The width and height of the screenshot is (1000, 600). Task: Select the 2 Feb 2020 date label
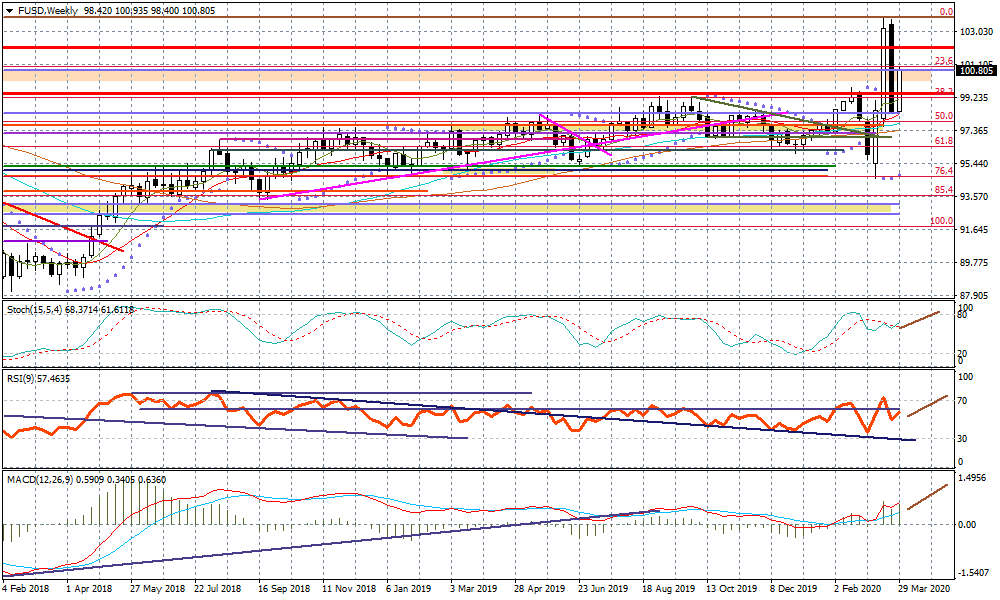click(858, 589)
